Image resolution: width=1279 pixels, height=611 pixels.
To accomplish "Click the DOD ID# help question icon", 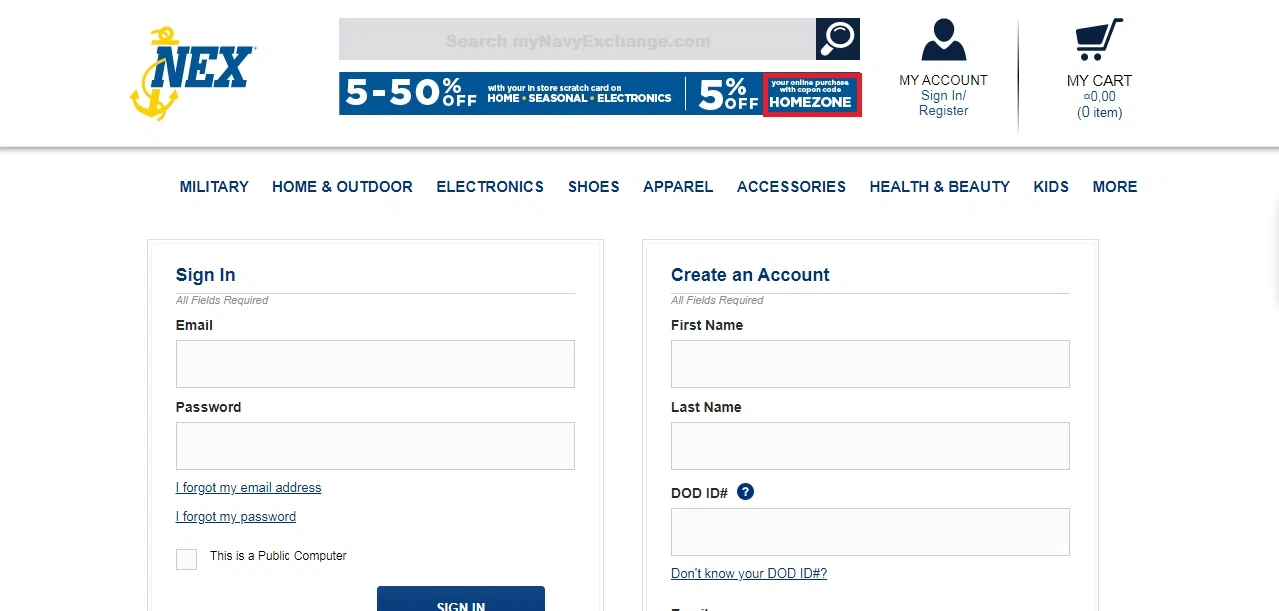I will point(745,492).
